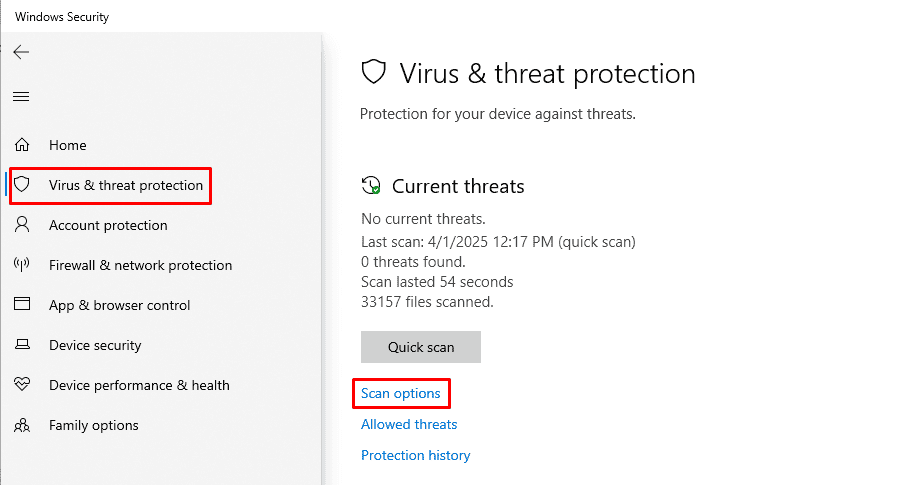Click the Home house icon
This screenshot has width=911, height=485.
coord(22,145)
